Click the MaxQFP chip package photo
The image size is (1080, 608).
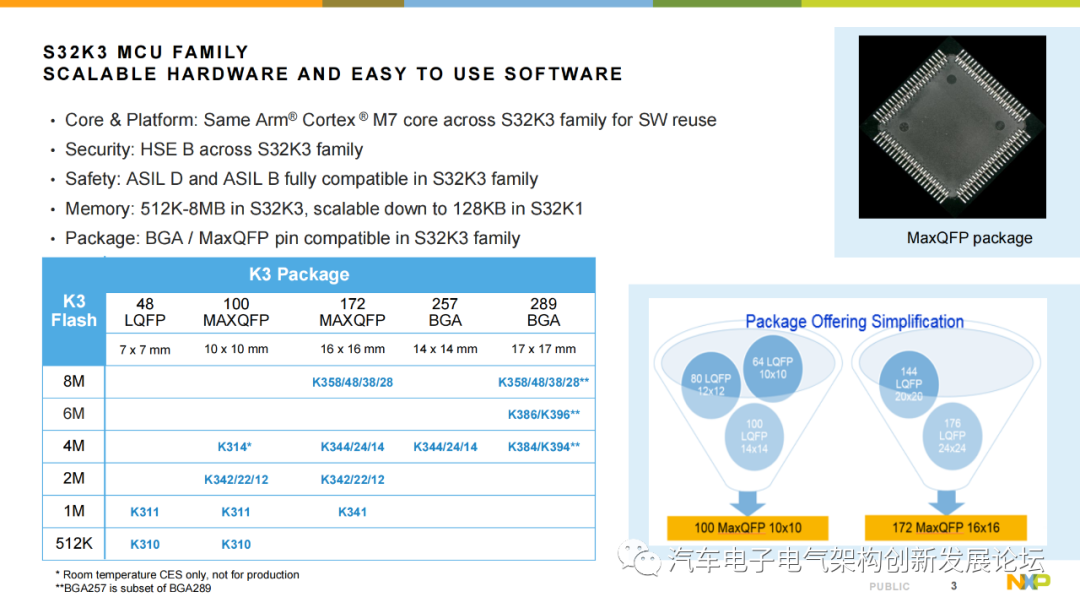point(952,127)
